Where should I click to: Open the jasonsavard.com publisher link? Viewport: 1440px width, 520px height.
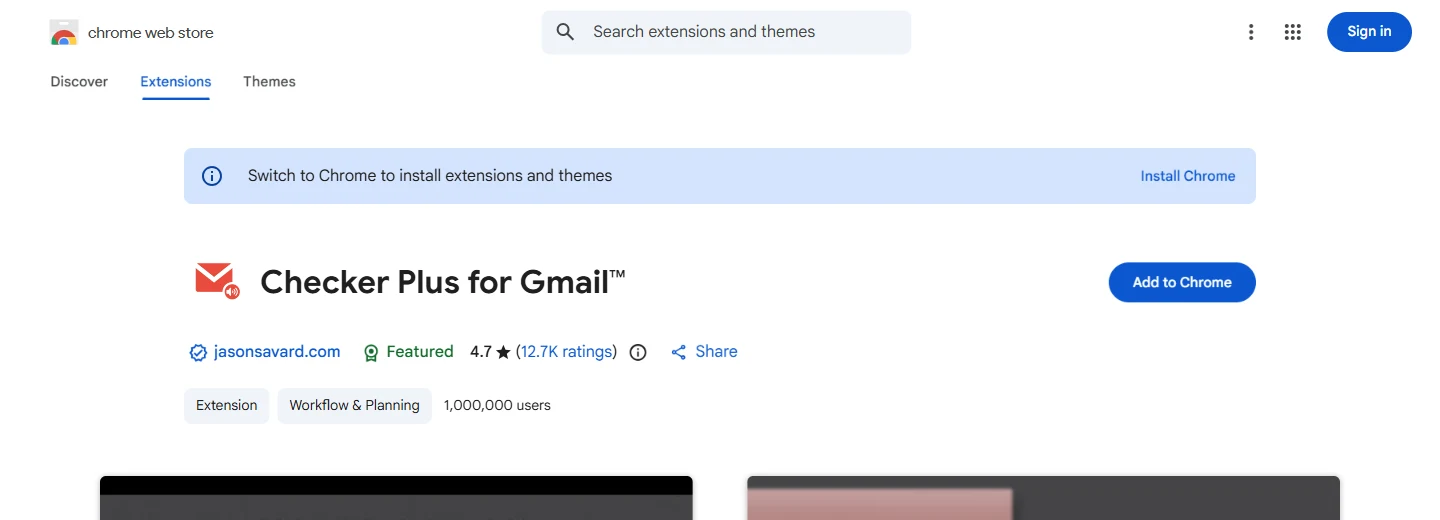(277, 352)
